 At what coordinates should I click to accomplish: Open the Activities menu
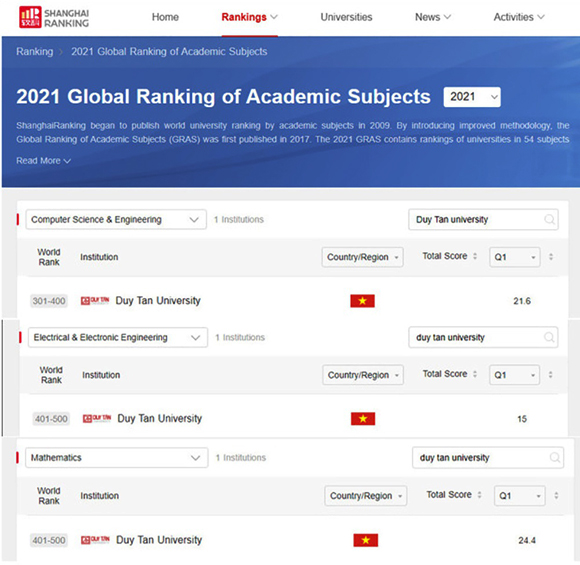click(519, 17)
